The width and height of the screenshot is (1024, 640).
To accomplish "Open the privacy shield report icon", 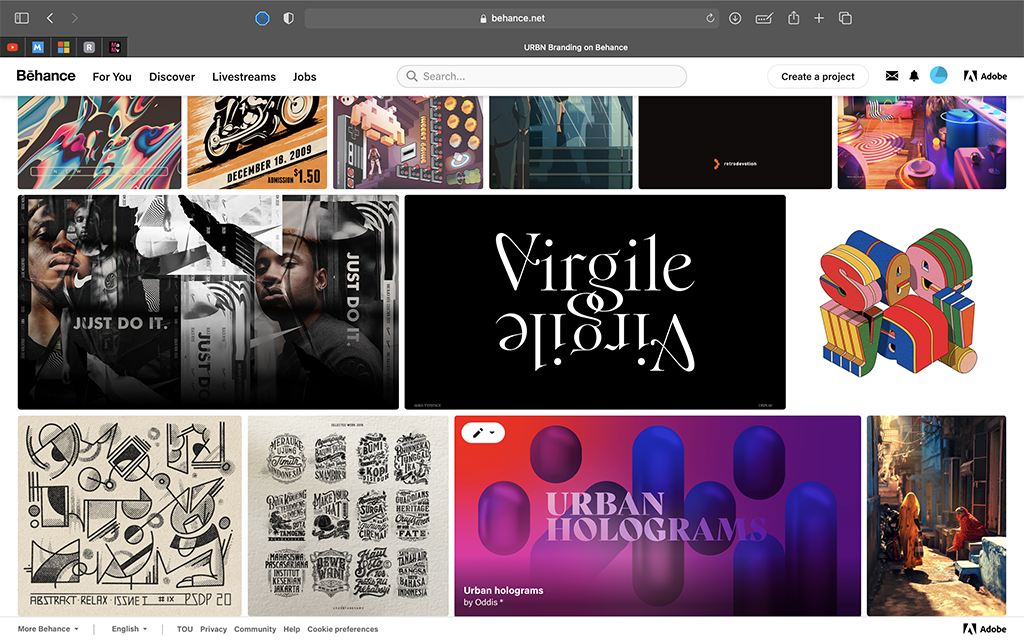I will pos(288,18).
